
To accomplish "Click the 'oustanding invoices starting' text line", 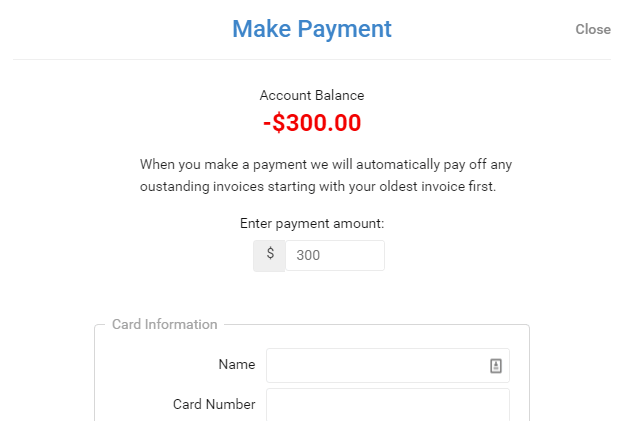I will [x=318, y=186].
